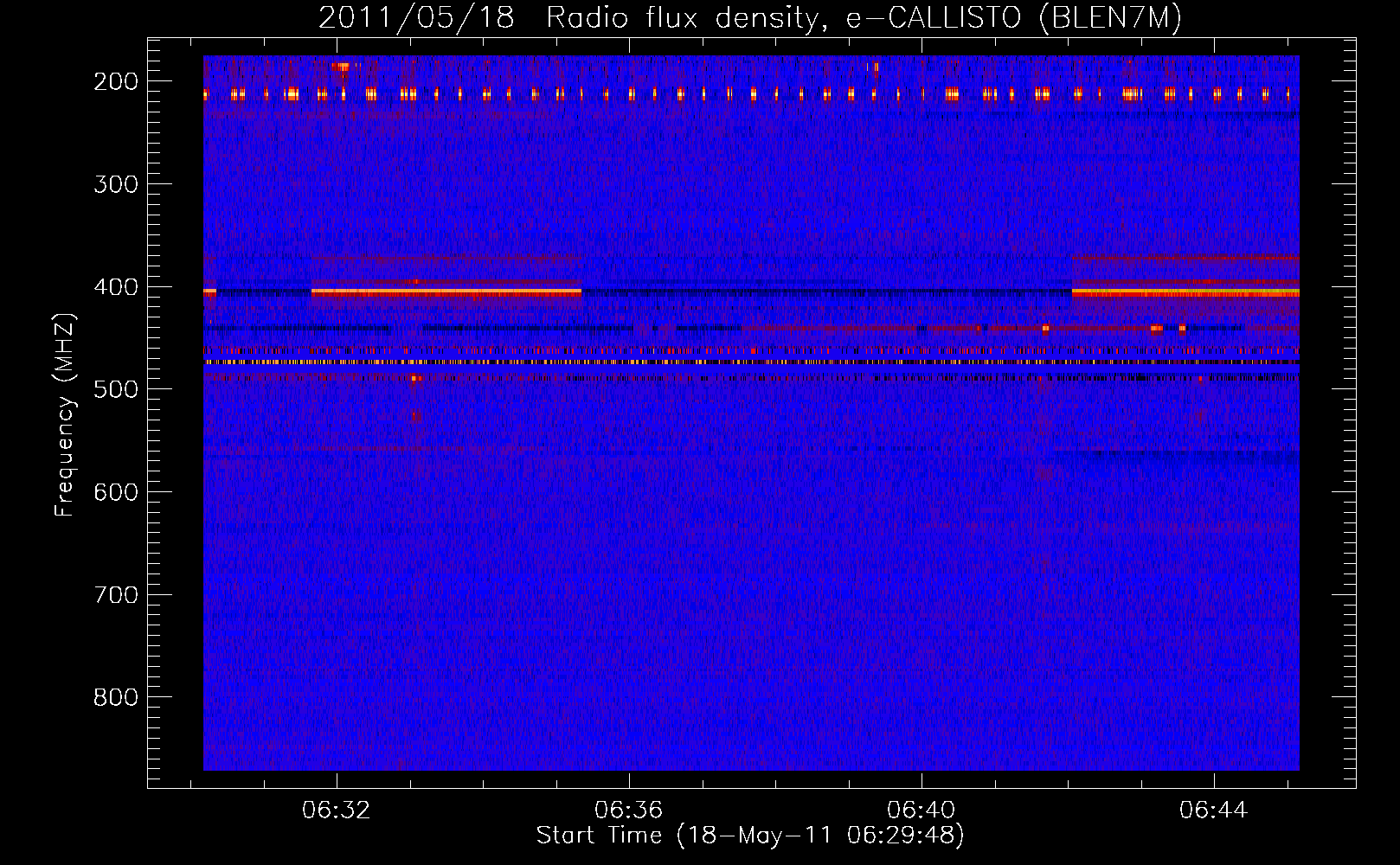Viewport: 1400px width, 865px height.
Task: Click the 400 frequency tick label
Action: pos(116,287)
